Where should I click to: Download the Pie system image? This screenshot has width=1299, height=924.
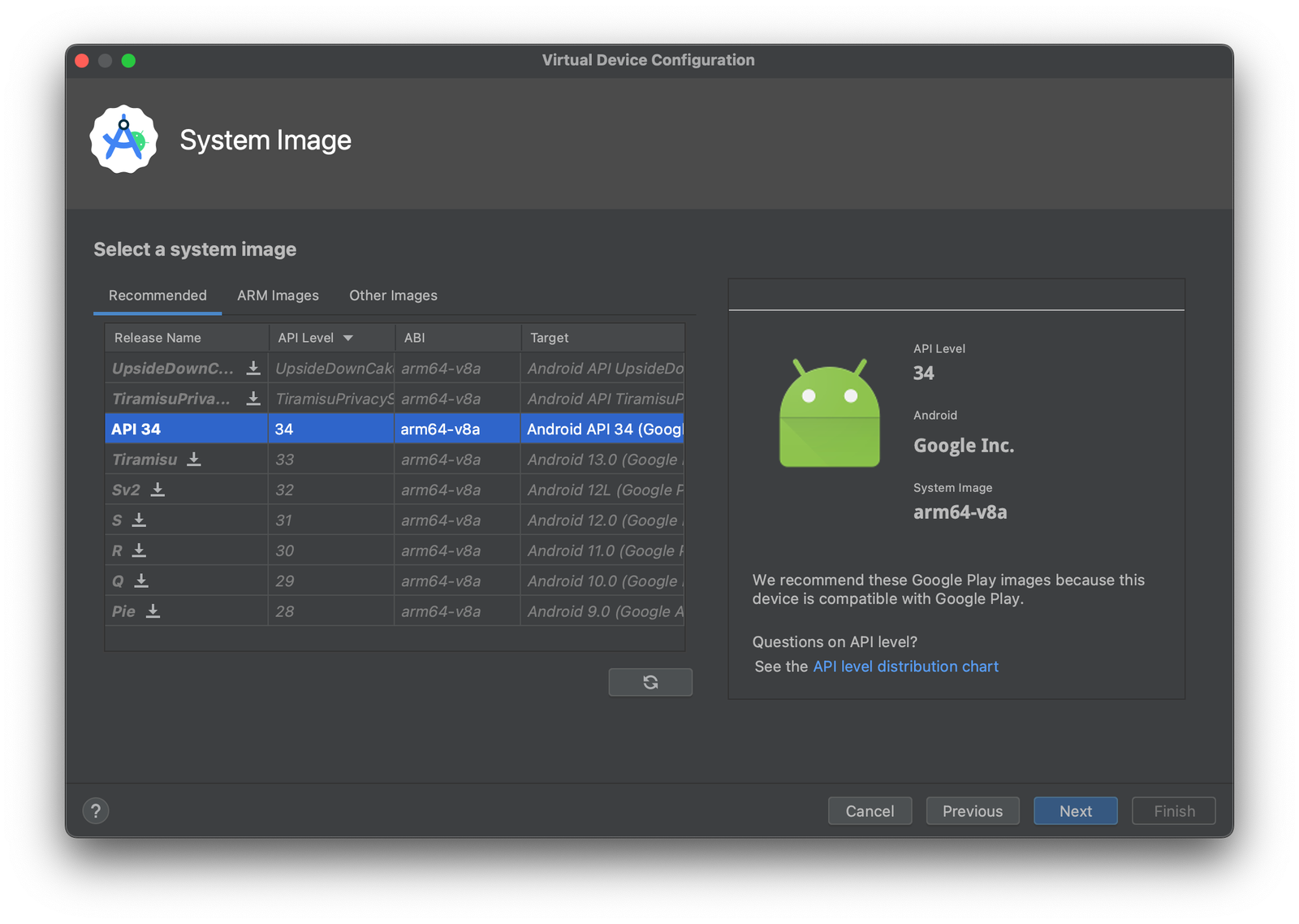pyautogui.click(x=153, y=611)
